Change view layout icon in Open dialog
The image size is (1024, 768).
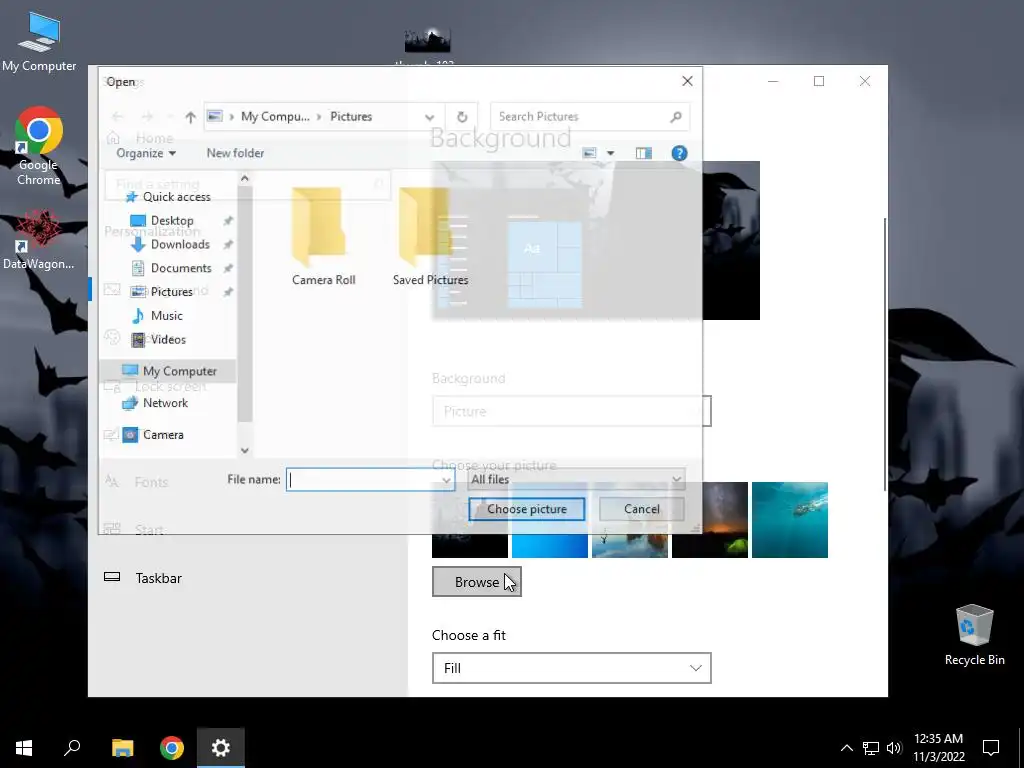[x=590, y=153]
